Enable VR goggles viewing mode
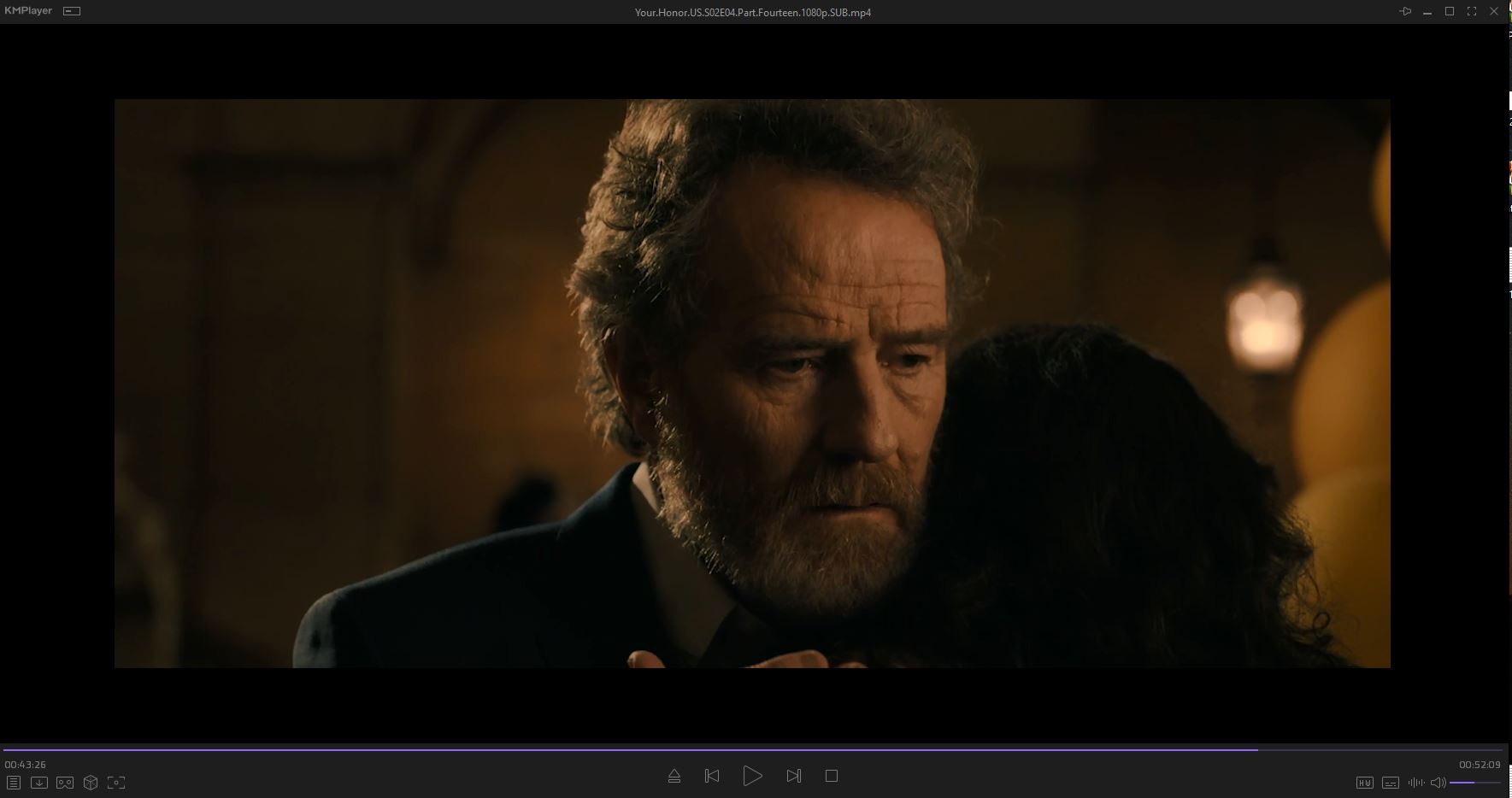The height and width of the screenshot is (798, 1512). [x=65, y=783]
